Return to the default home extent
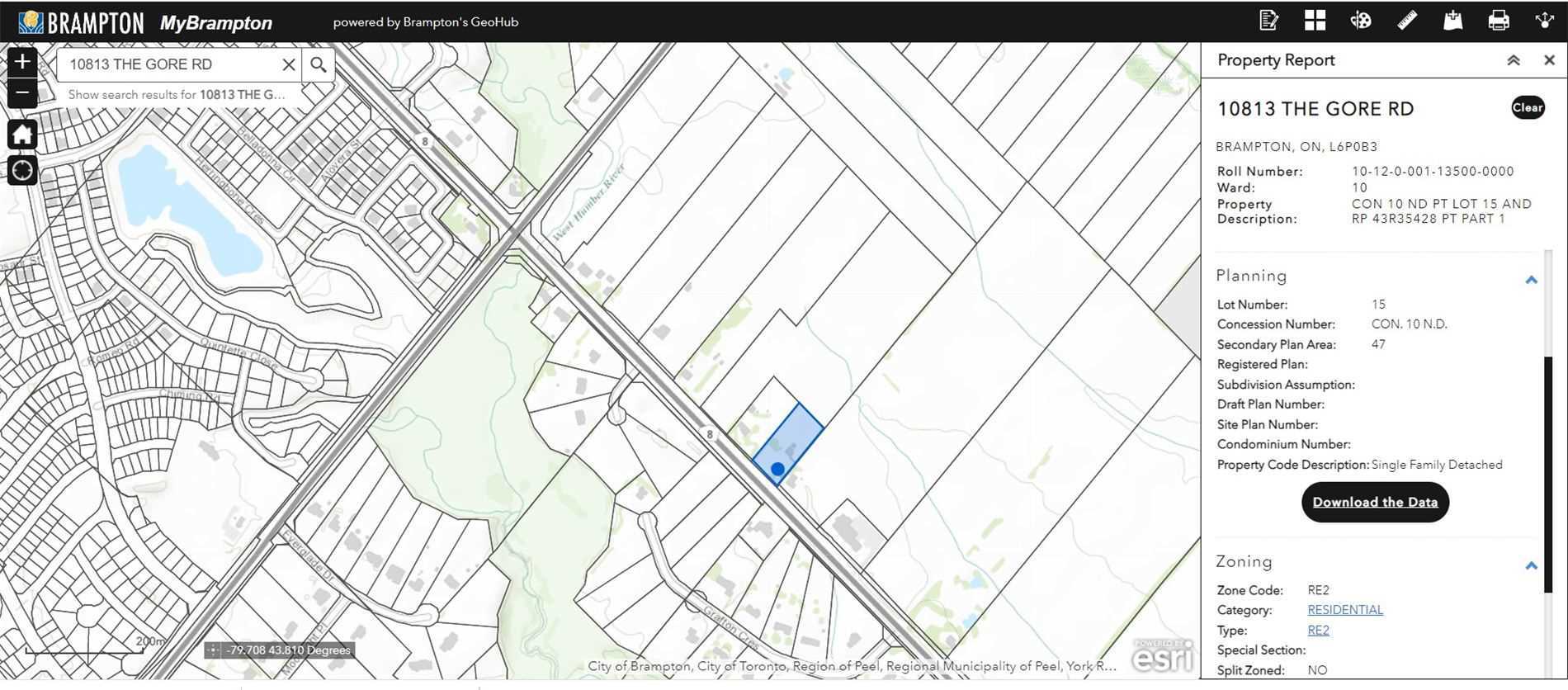 pos(22,134)
